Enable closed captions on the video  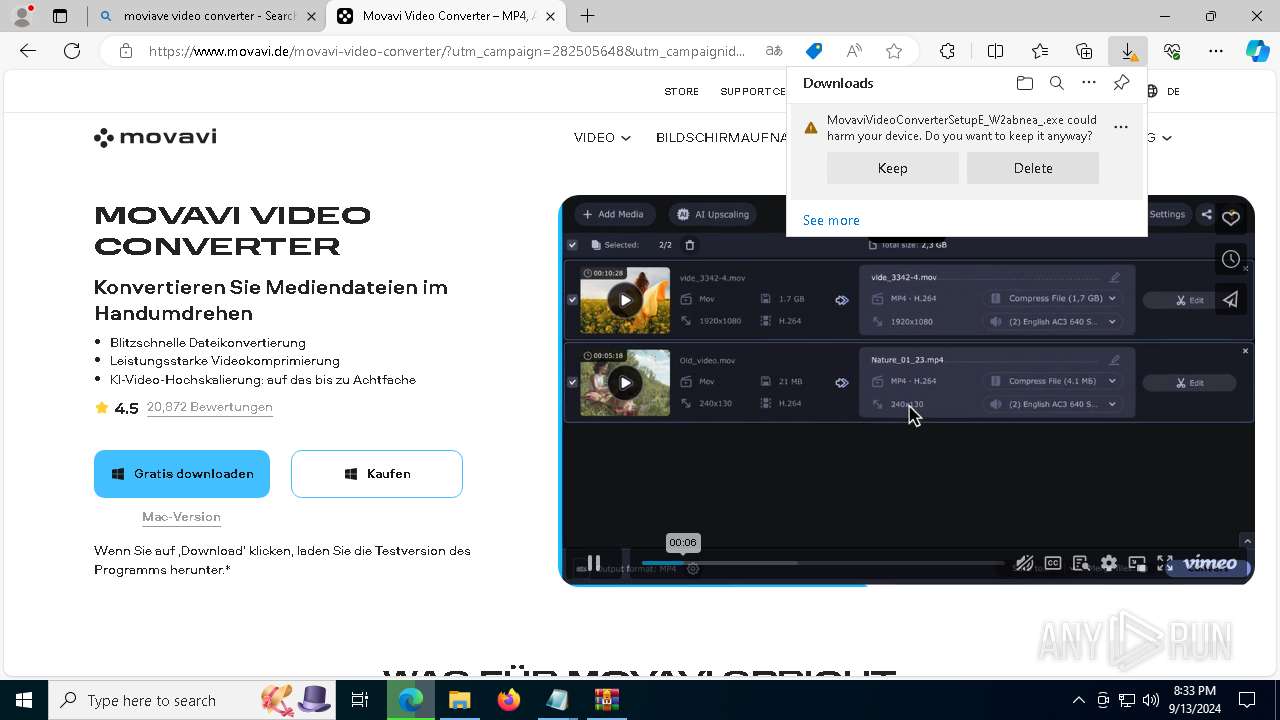click(x=1052, y=563)
